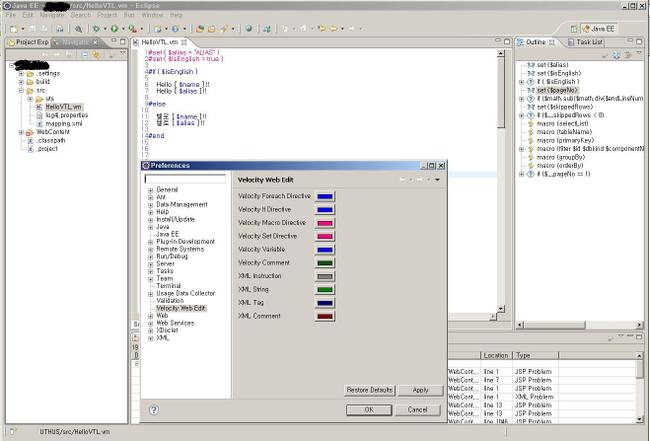Open Velocity Macro Directive color picker

tap(325, 223)
